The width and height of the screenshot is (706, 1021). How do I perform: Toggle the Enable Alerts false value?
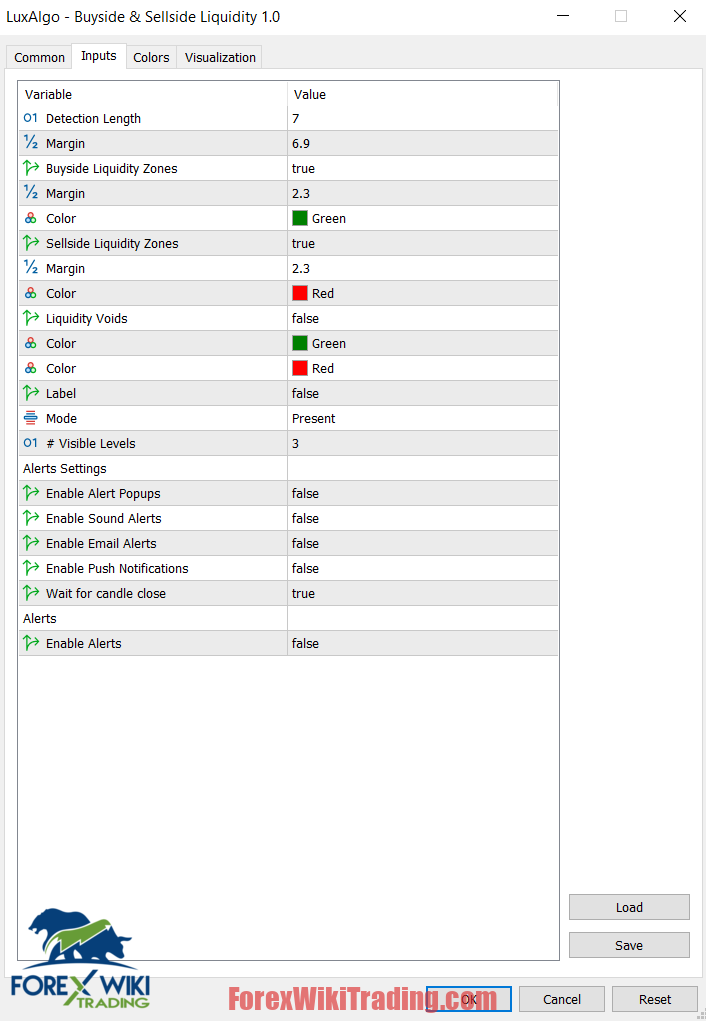click(423, 643)
